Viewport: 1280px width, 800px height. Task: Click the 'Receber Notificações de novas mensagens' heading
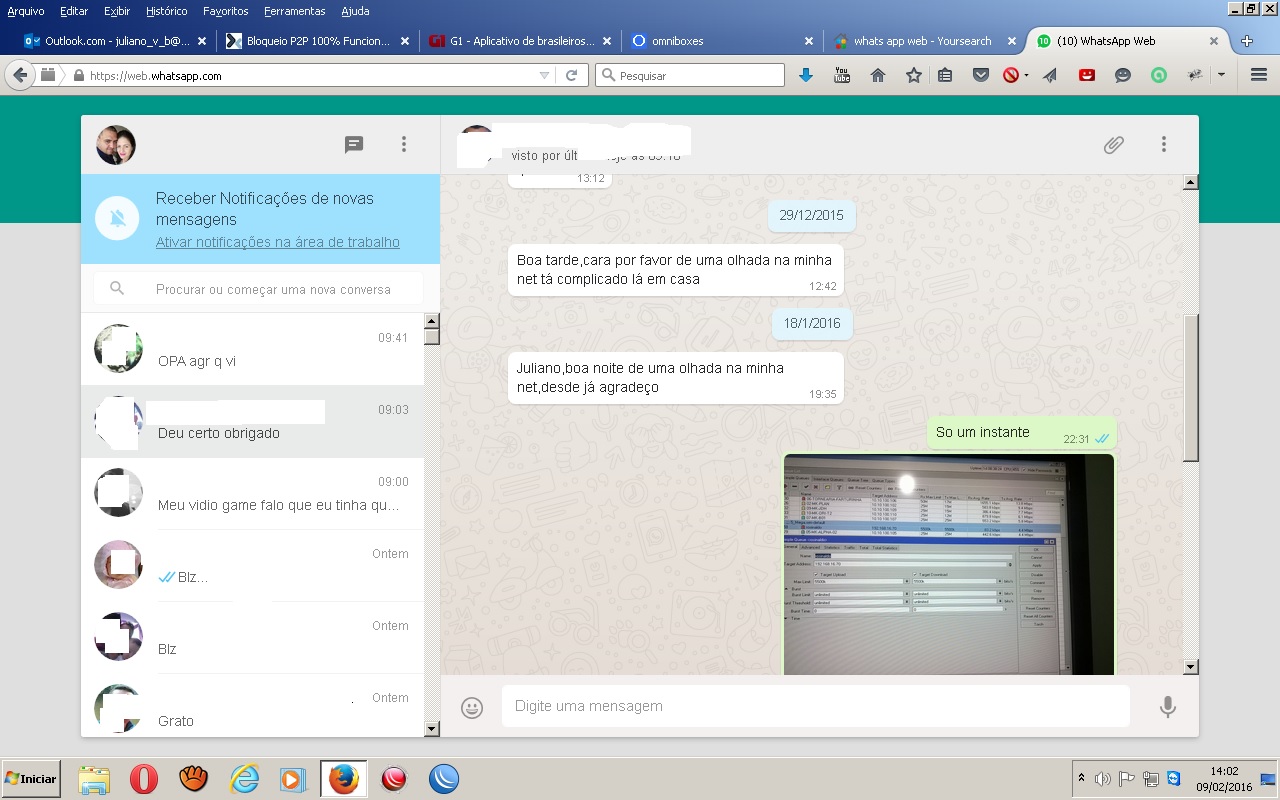pyautogui.click(x=265, y=209)
